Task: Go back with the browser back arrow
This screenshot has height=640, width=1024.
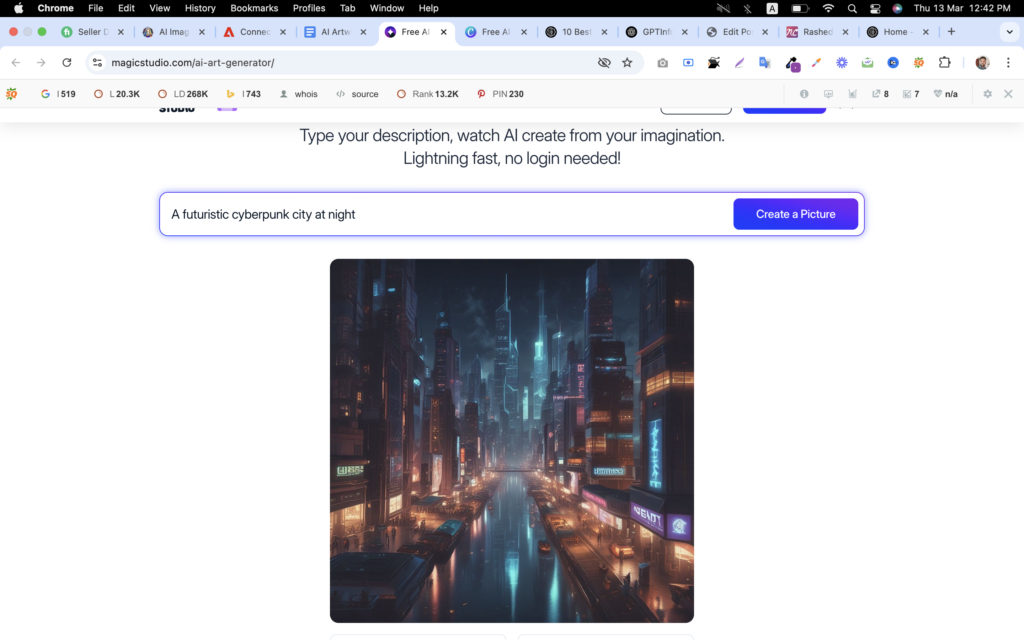Action: click(x=16, y=63)
